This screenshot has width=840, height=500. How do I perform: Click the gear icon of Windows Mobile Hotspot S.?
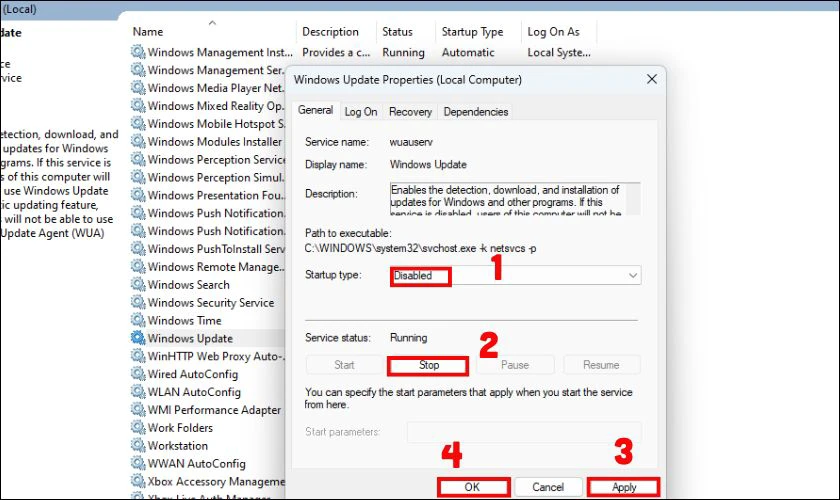tap(138, 123)
